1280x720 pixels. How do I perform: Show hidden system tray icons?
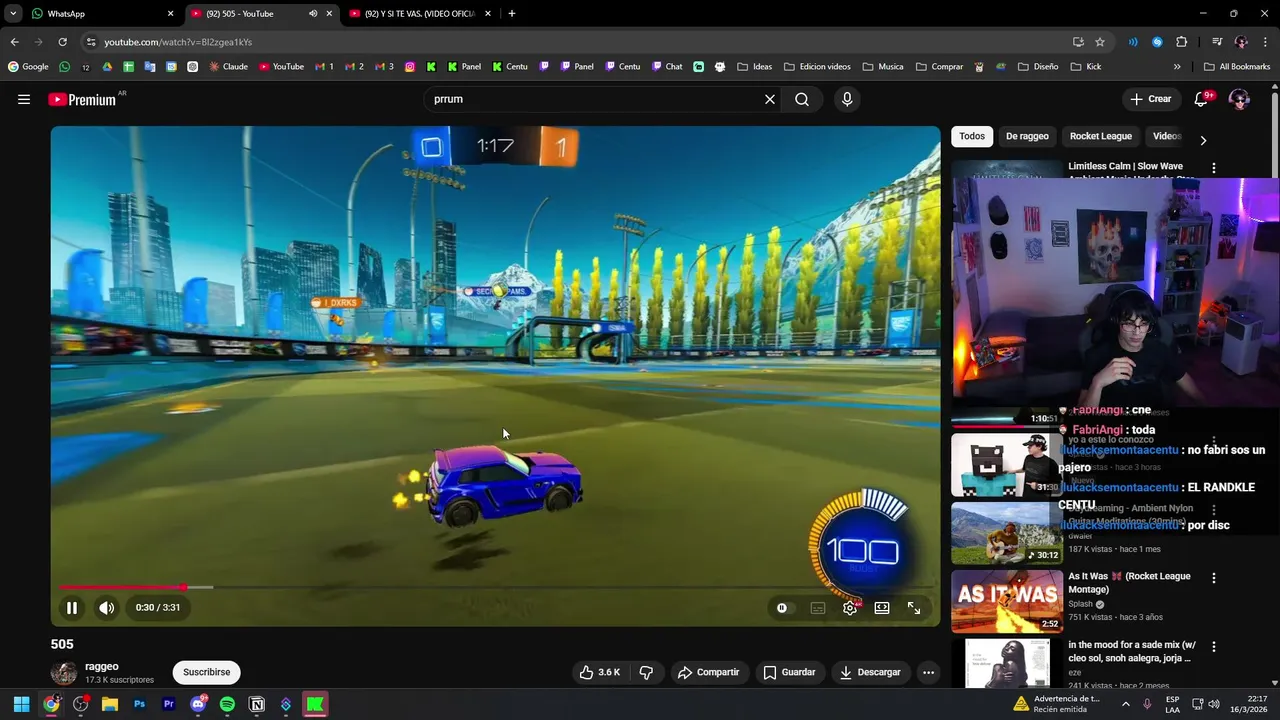[1126, 704]
